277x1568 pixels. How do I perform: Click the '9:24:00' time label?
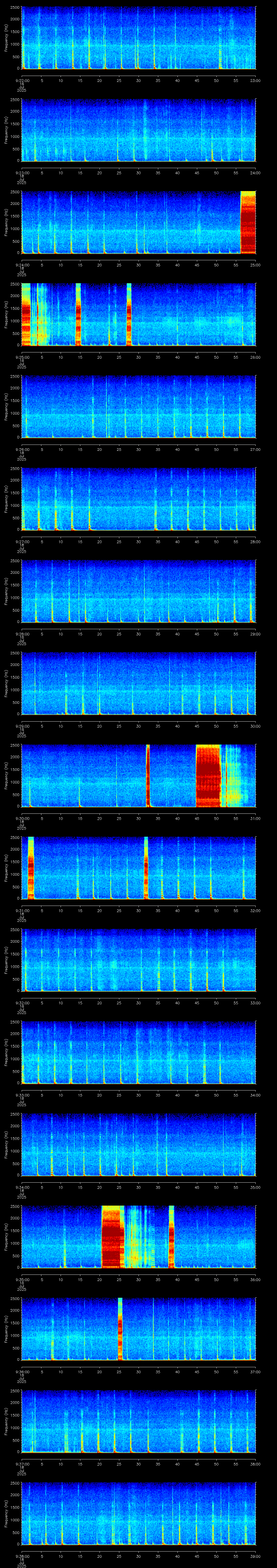(x=22, y=265)
